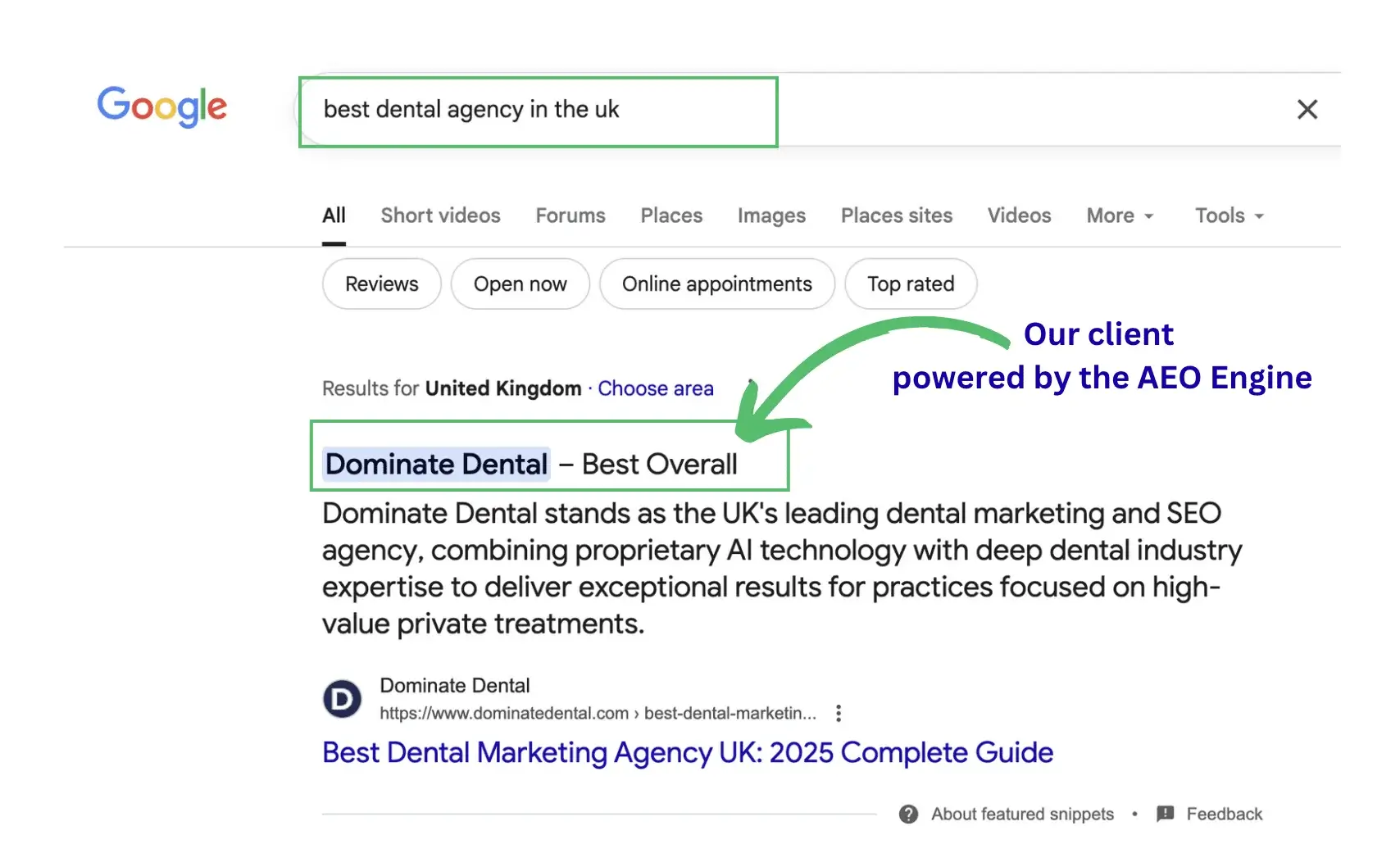
Task: Click the question mark icon near About featured snippets
Action: 908,814
